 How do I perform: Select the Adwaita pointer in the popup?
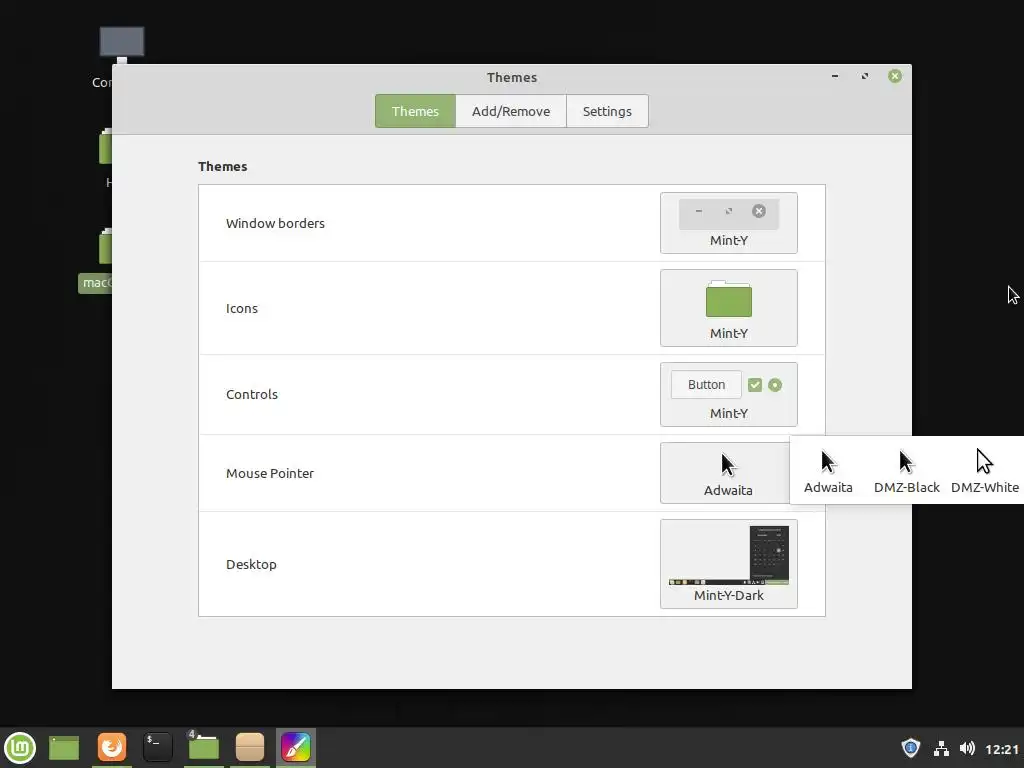(828, 472)
